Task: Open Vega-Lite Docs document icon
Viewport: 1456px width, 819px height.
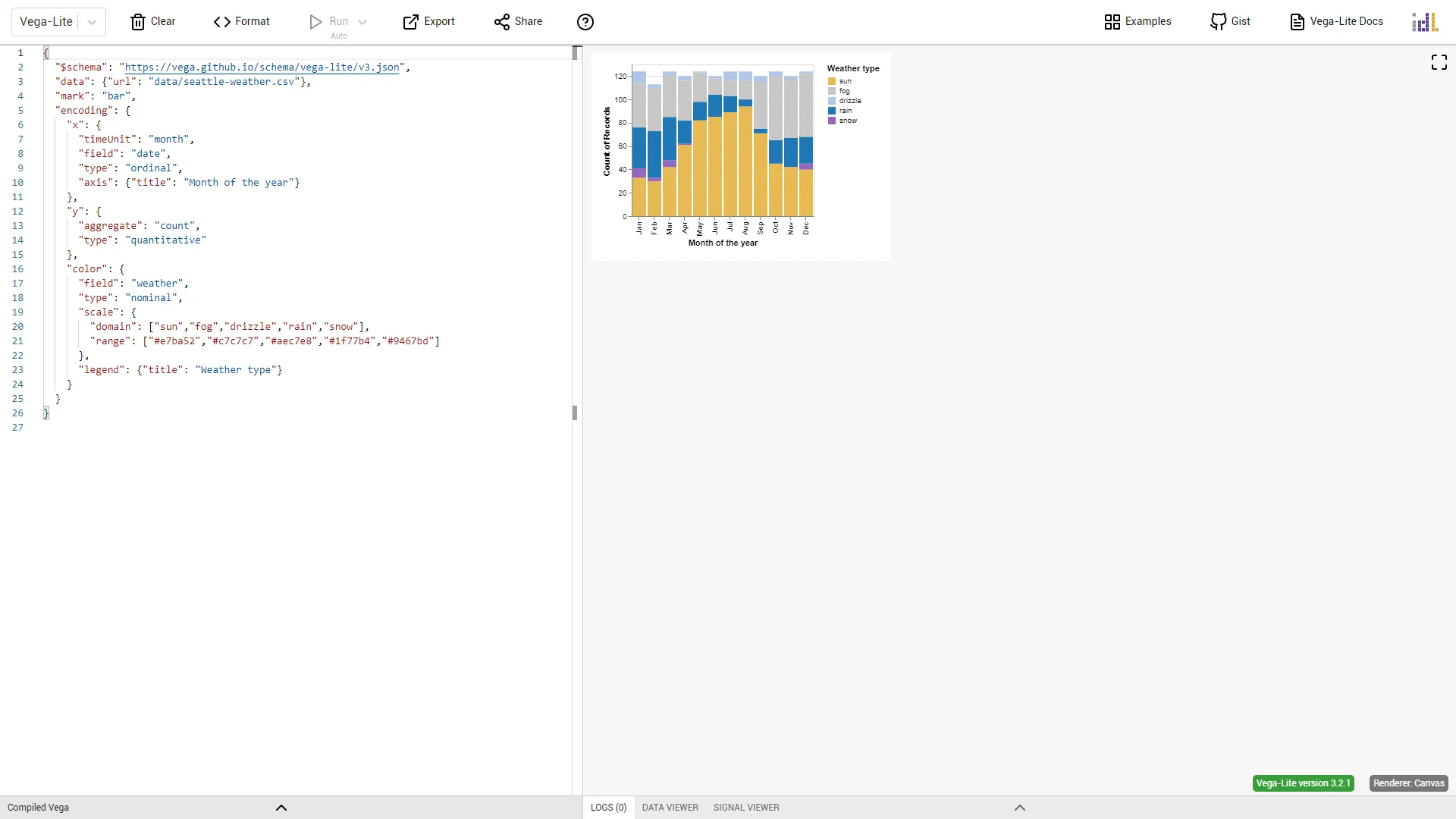Action: point(1297,22)
